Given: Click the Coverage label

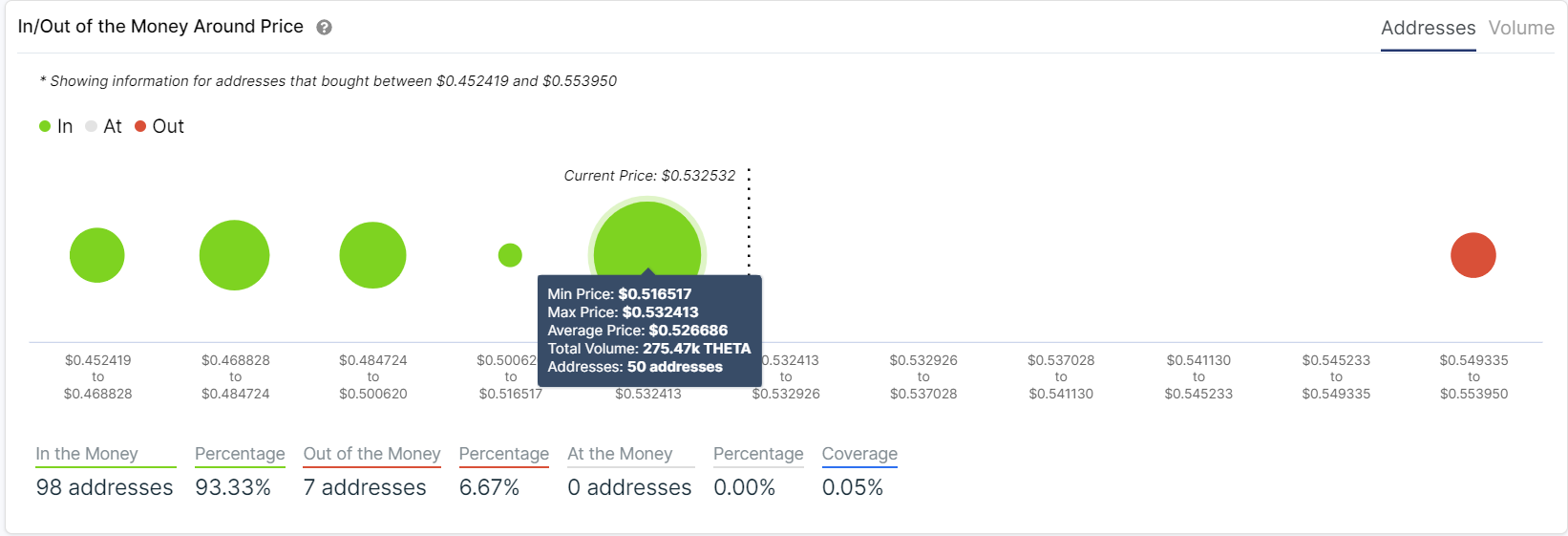Looking at the screenshot, I should (859, 454).
